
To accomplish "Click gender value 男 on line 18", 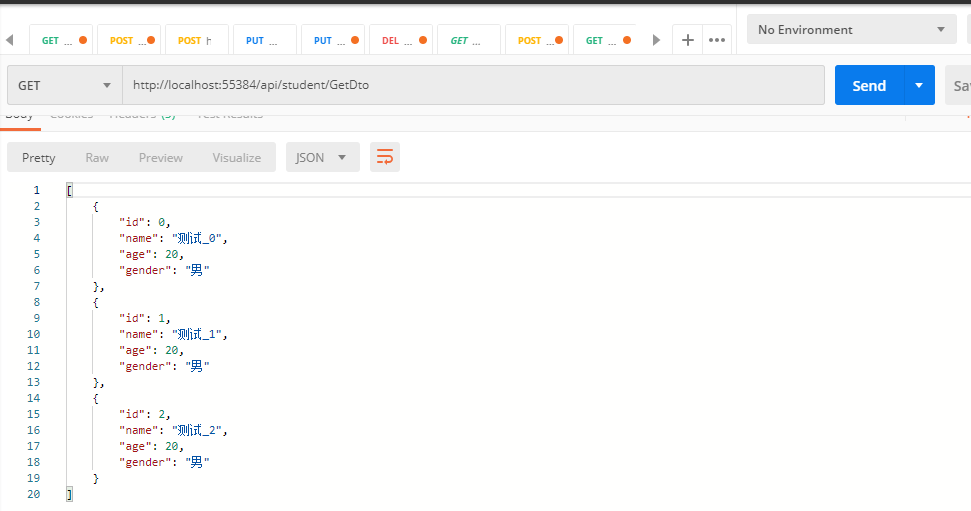I will pos(197,462).
